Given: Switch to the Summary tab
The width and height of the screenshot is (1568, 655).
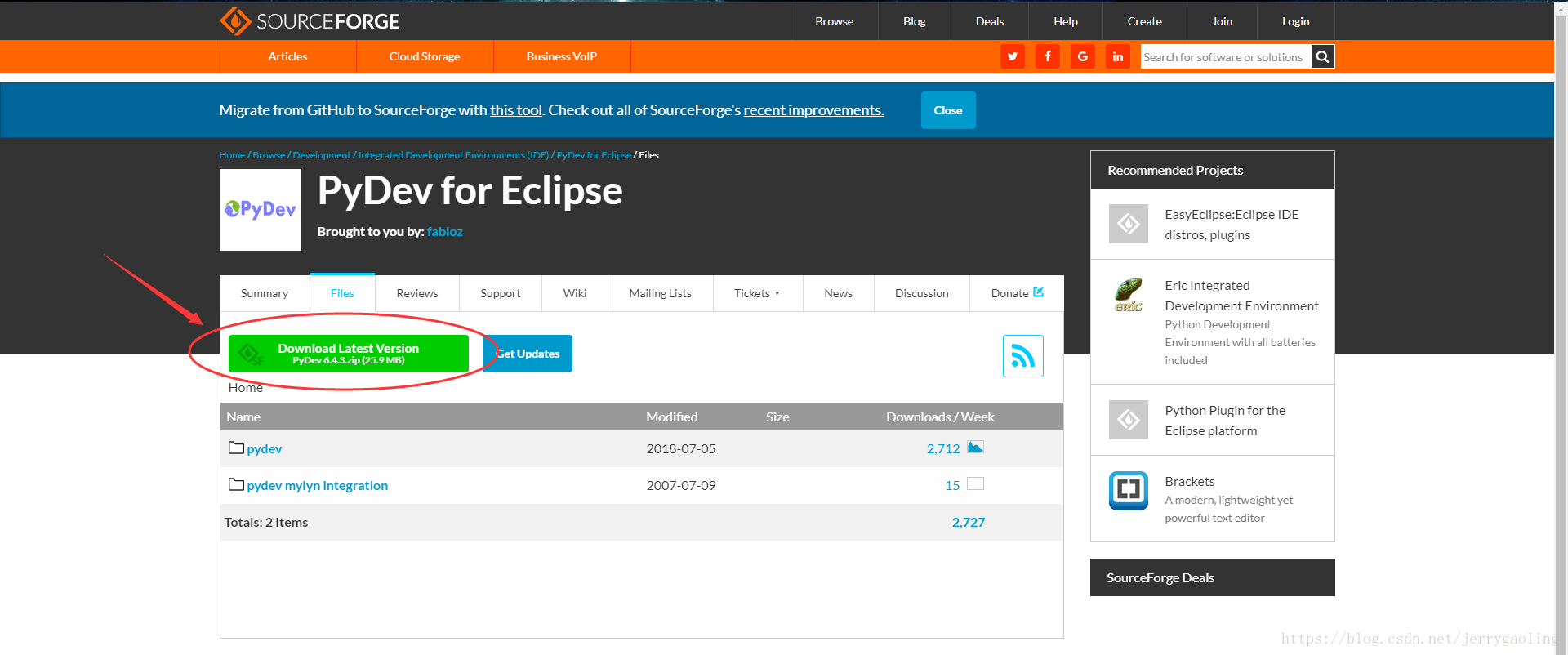Looking at the screenshot, I should [x=265, y=293].
